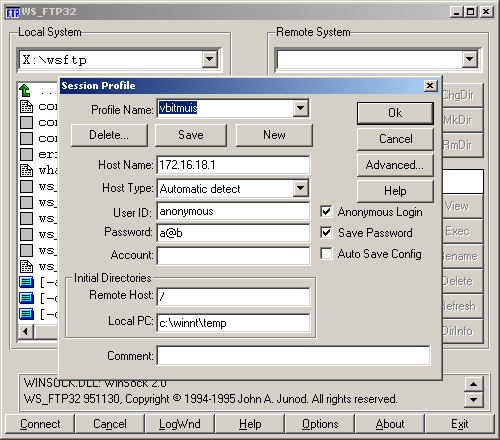Click Help in the Session Profile dialog
The height and width of the screenshot is (440, 500).
click(395, 191)
